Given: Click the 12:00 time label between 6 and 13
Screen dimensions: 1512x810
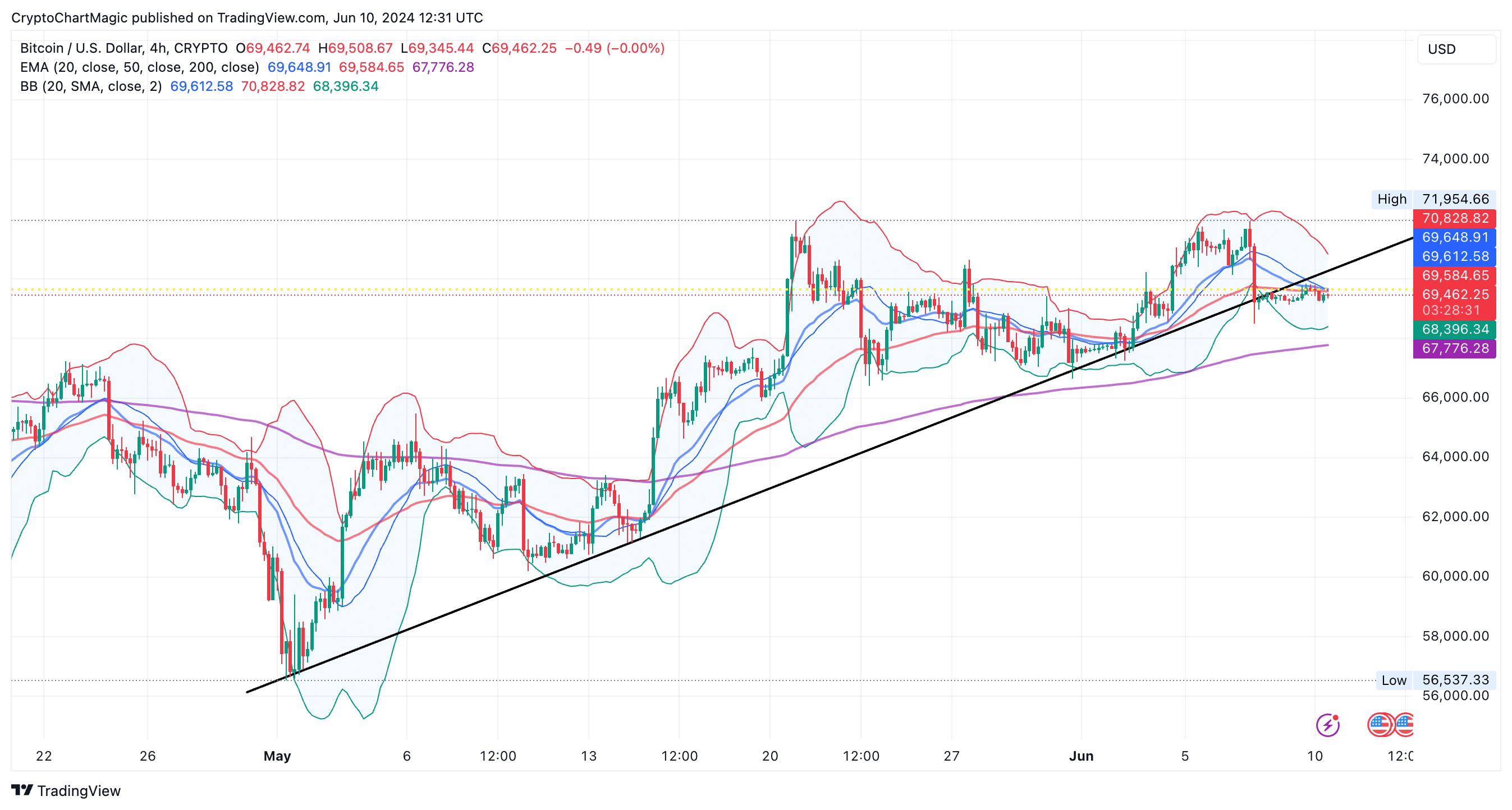Looking at the screenshot, I should tap(498, 756).
